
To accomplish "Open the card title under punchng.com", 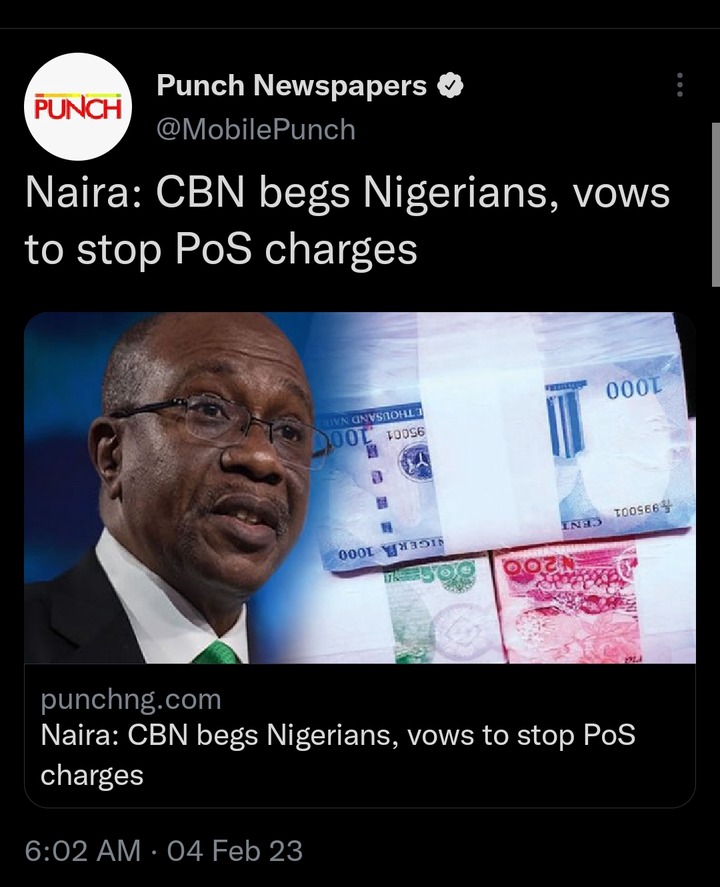I will coord(338,755).
